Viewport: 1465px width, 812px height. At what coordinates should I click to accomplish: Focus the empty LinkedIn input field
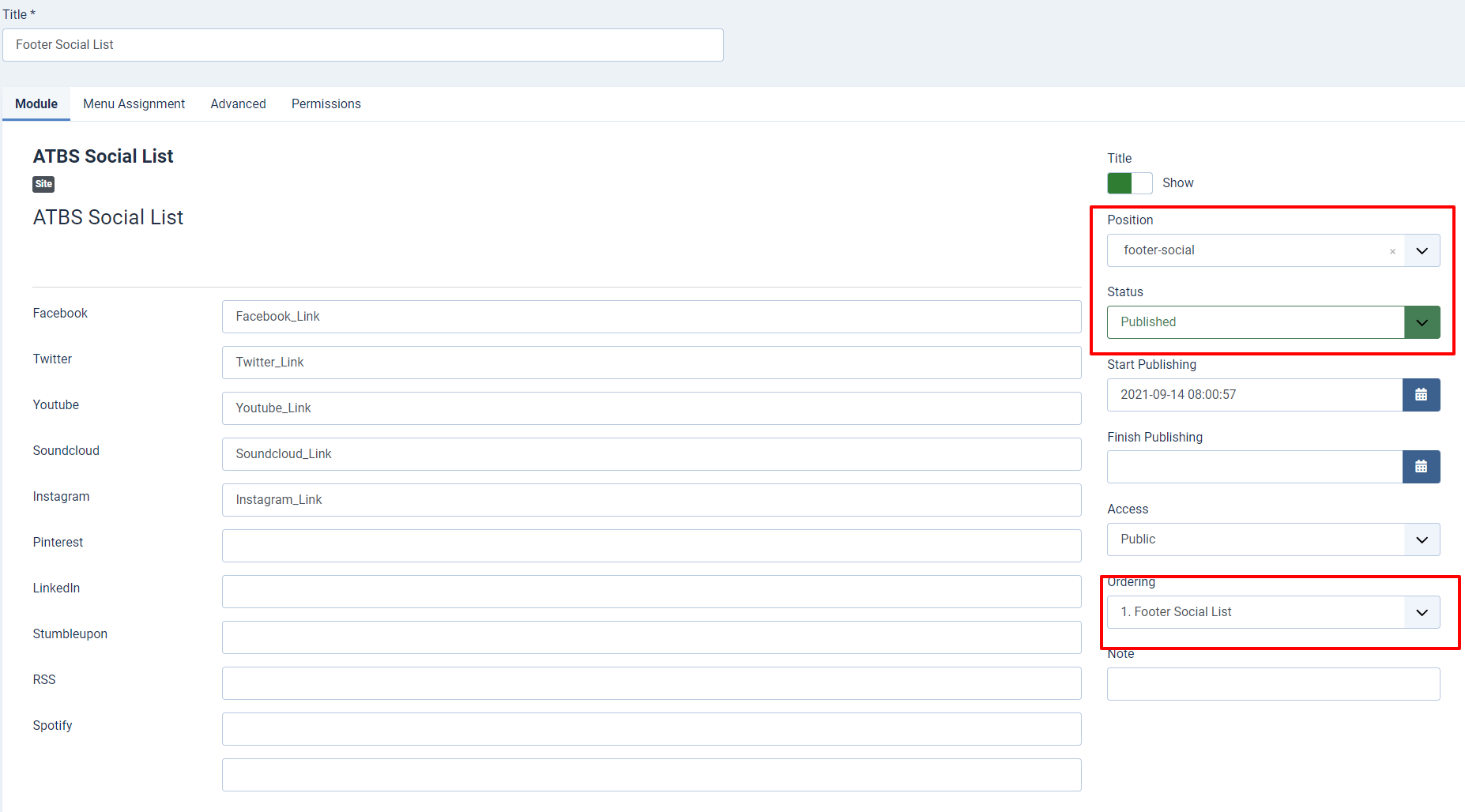(x=651, y=592)
